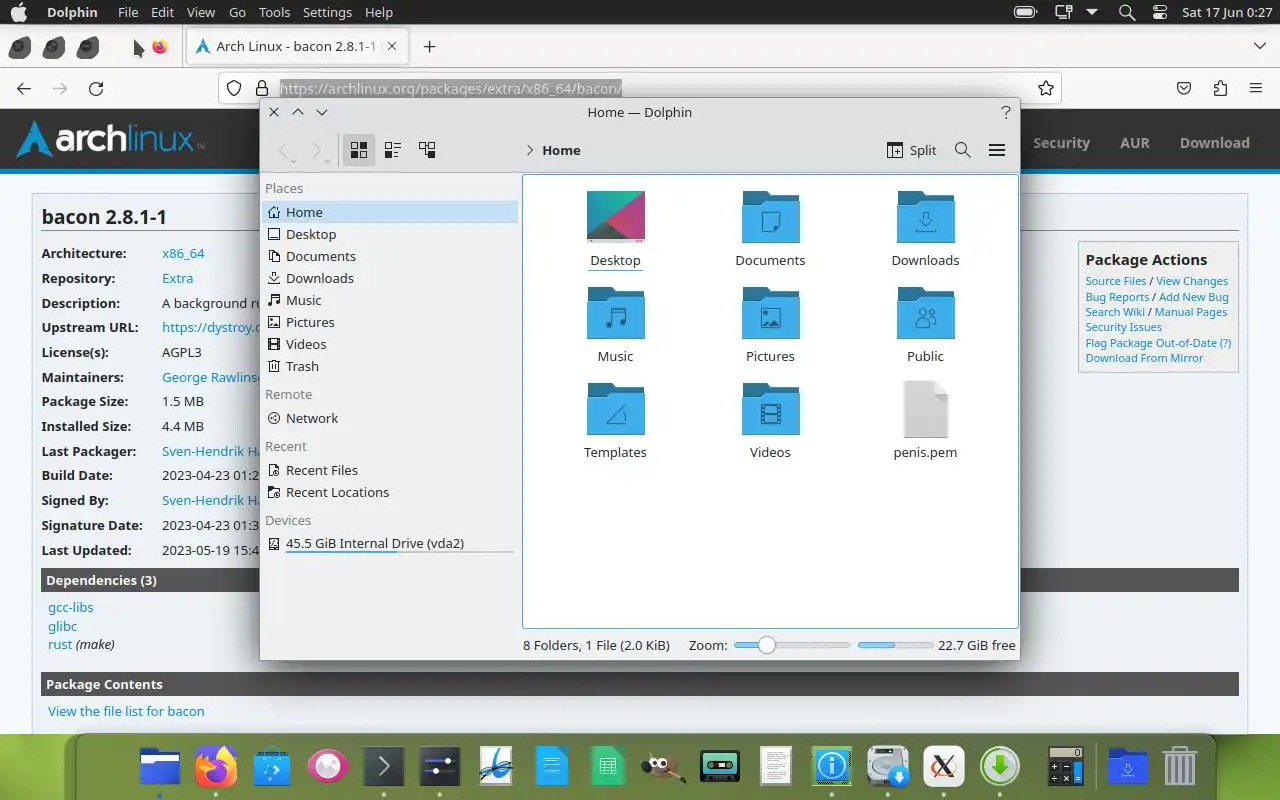
Task: Open the Edit menu
Action: coord(162,12)
